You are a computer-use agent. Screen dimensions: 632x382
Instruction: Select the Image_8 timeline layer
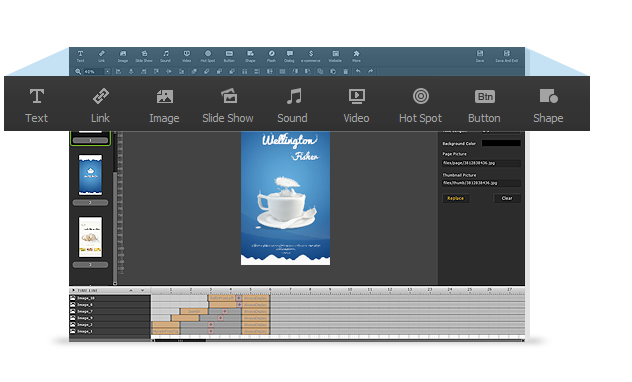tap(110, 305)
